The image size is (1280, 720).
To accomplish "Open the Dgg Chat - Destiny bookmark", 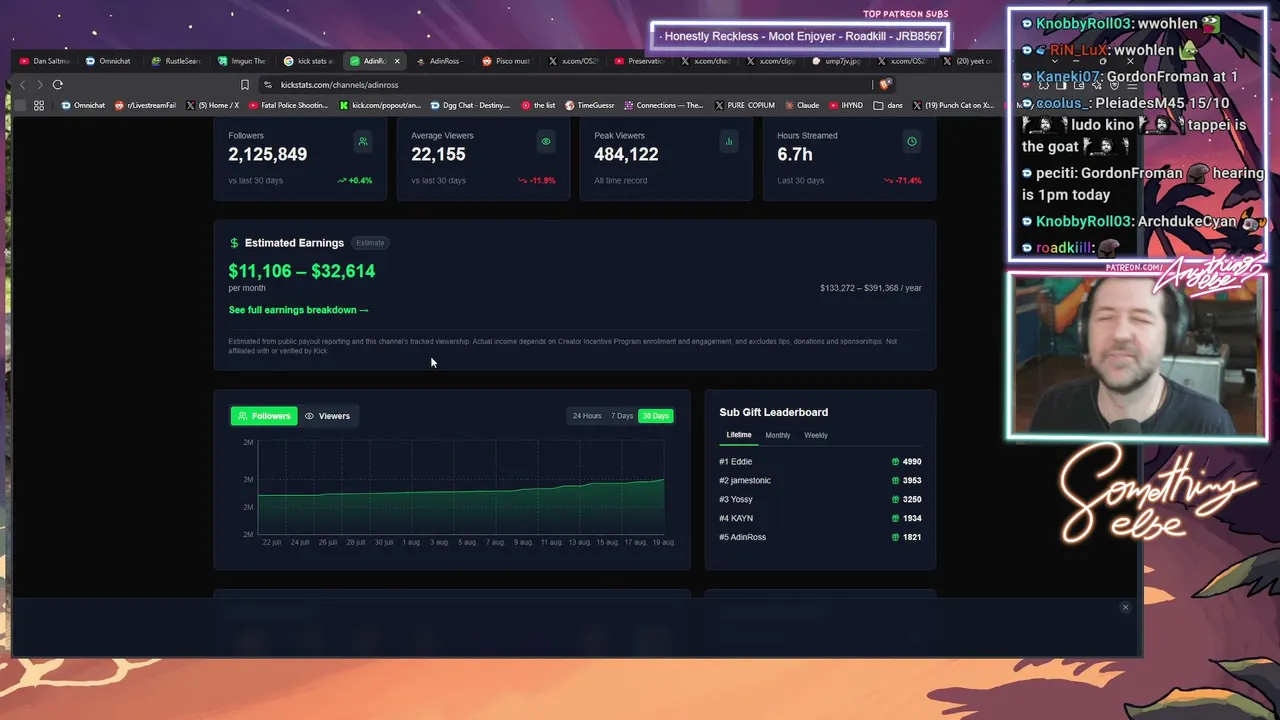I will coord(471,105).
